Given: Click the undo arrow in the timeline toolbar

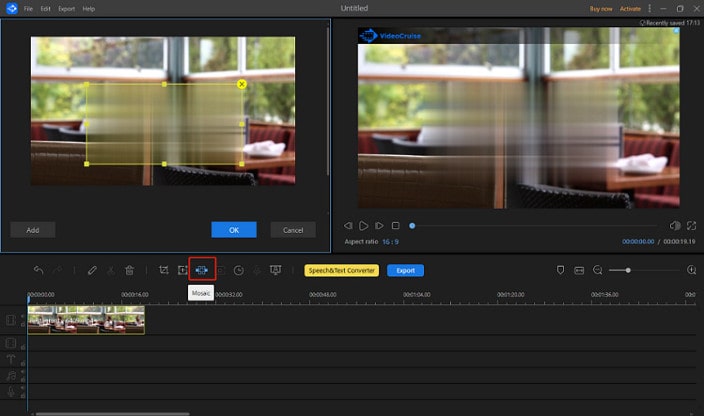Looking at the screenshot, I should [x=39, y=270].
